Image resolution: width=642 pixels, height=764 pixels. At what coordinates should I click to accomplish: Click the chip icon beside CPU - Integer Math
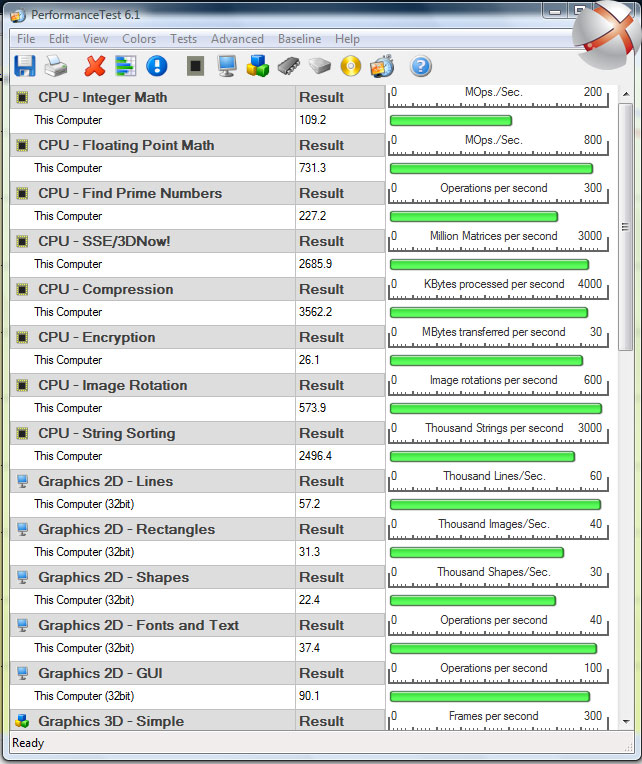22,97
